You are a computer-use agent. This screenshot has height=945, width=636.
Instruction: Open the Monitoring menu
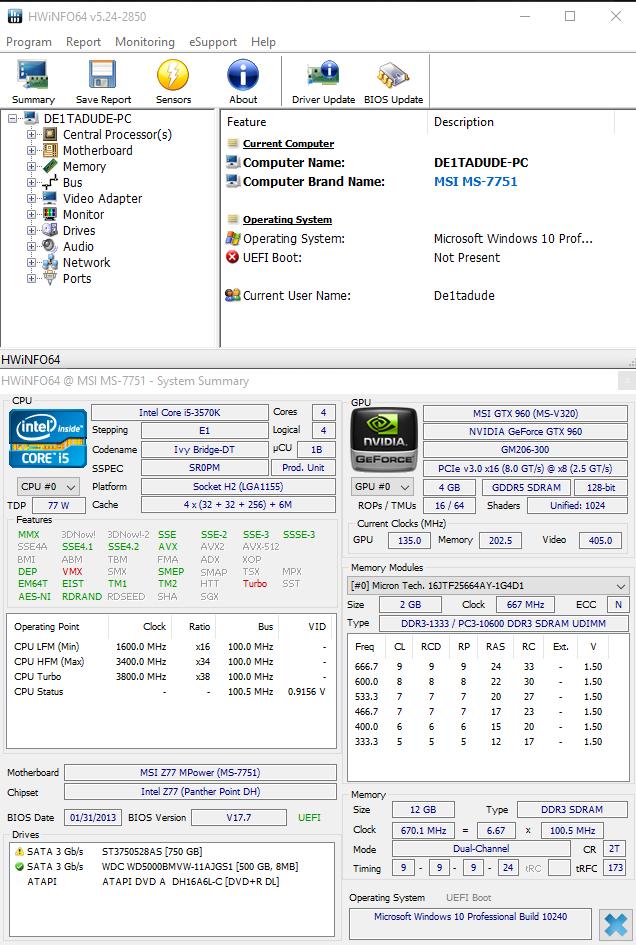coord(145,42)
